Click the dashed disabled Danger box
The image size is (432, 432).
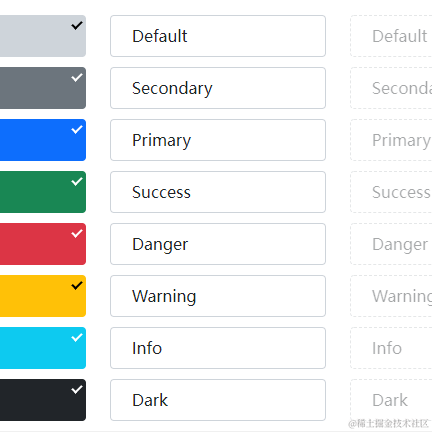(x=391, y=244)
